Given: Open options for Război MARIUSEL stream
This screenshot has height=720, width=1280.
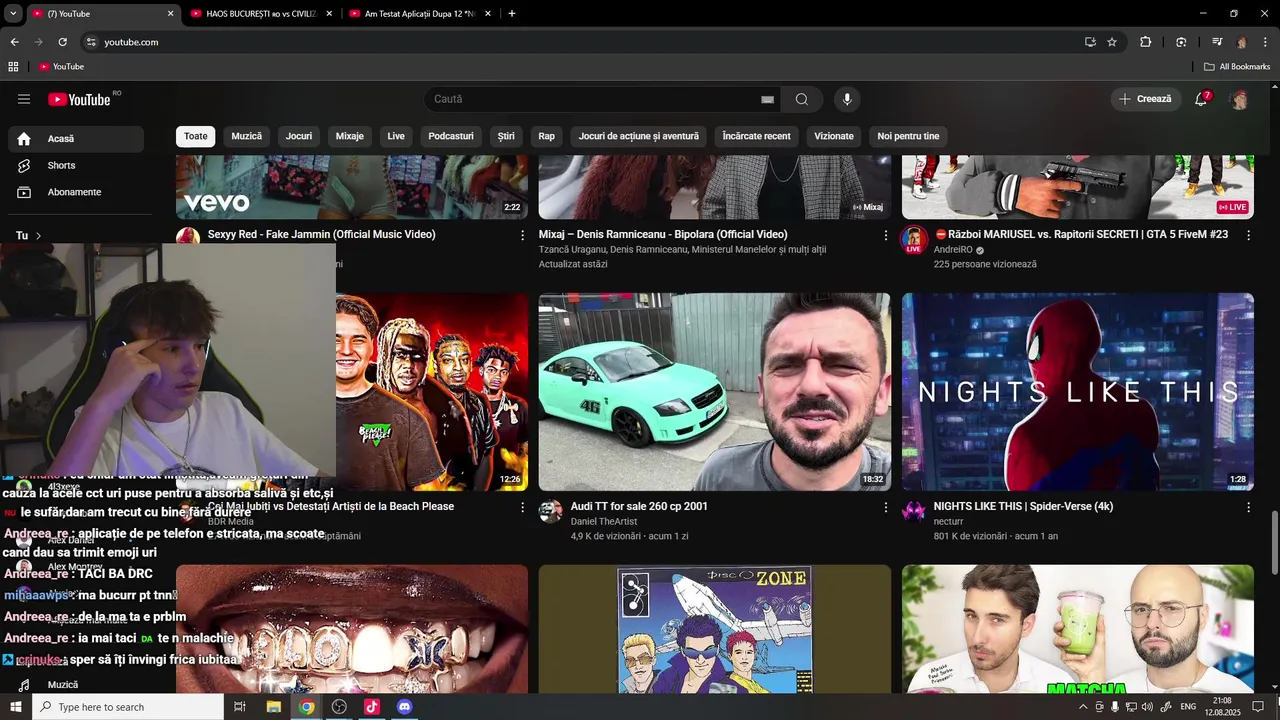Looking at the screenshot, I should point(1248,235).
